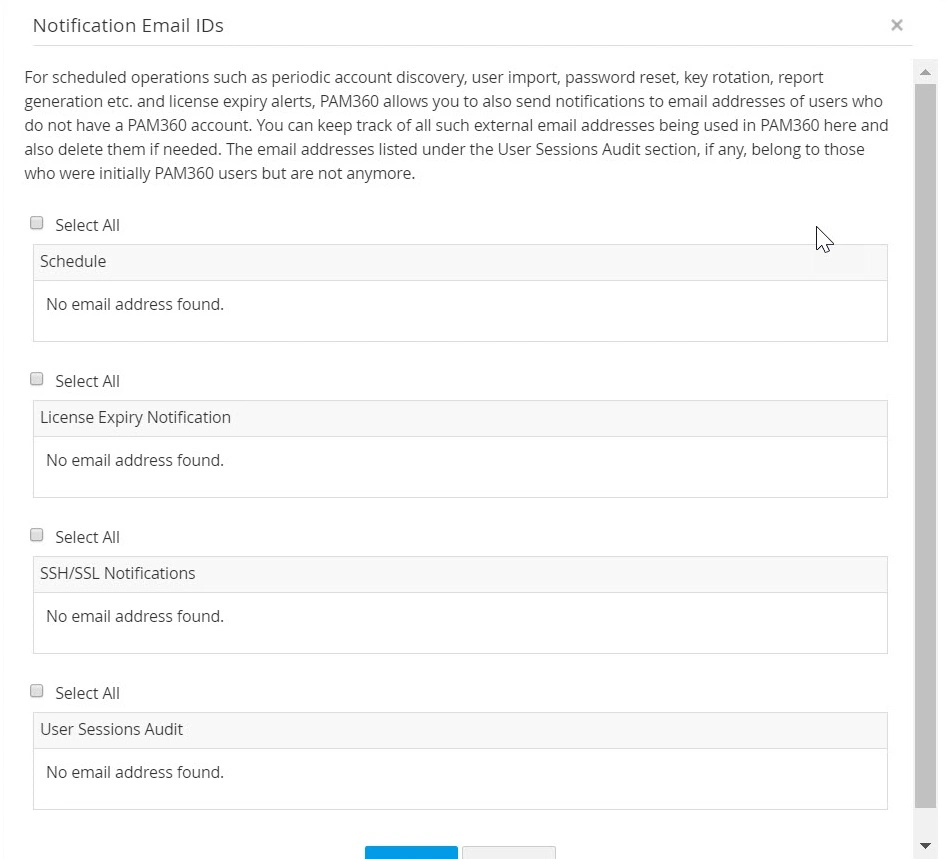Click the Select All label beside Schedule checkbox
Image resolution: width=947 pixels, height=859 pixels.
tap(87, 224)
